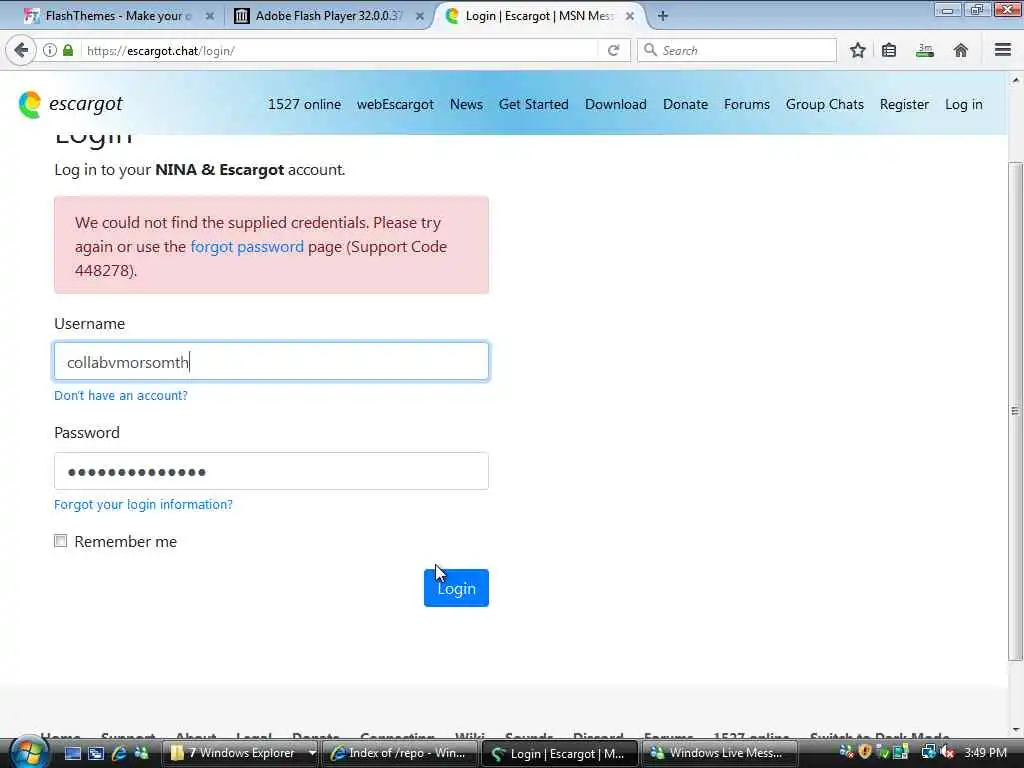Reload the page with refresh icon

point(613,50)
